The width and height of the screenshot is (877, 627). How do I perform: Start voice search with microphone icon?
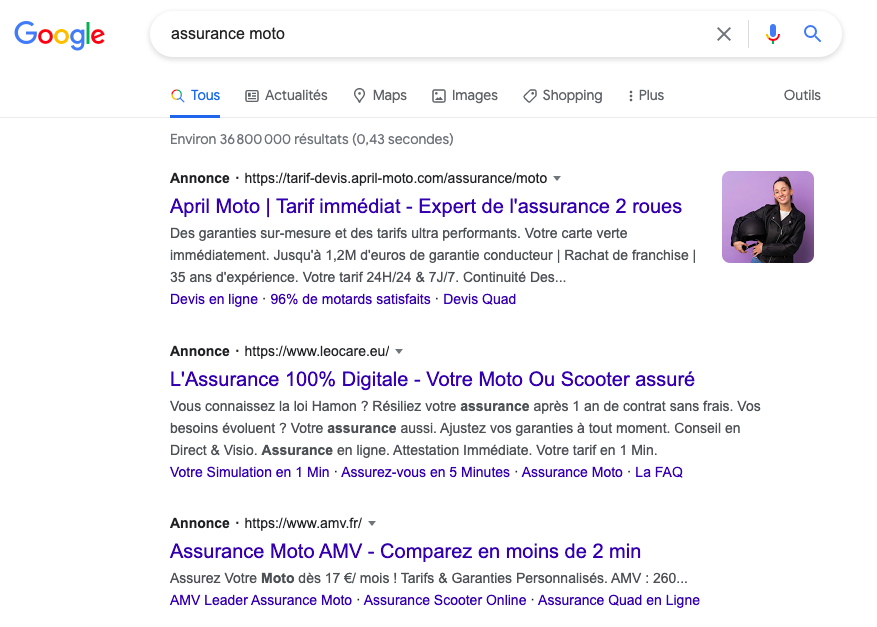coord(772,34)
